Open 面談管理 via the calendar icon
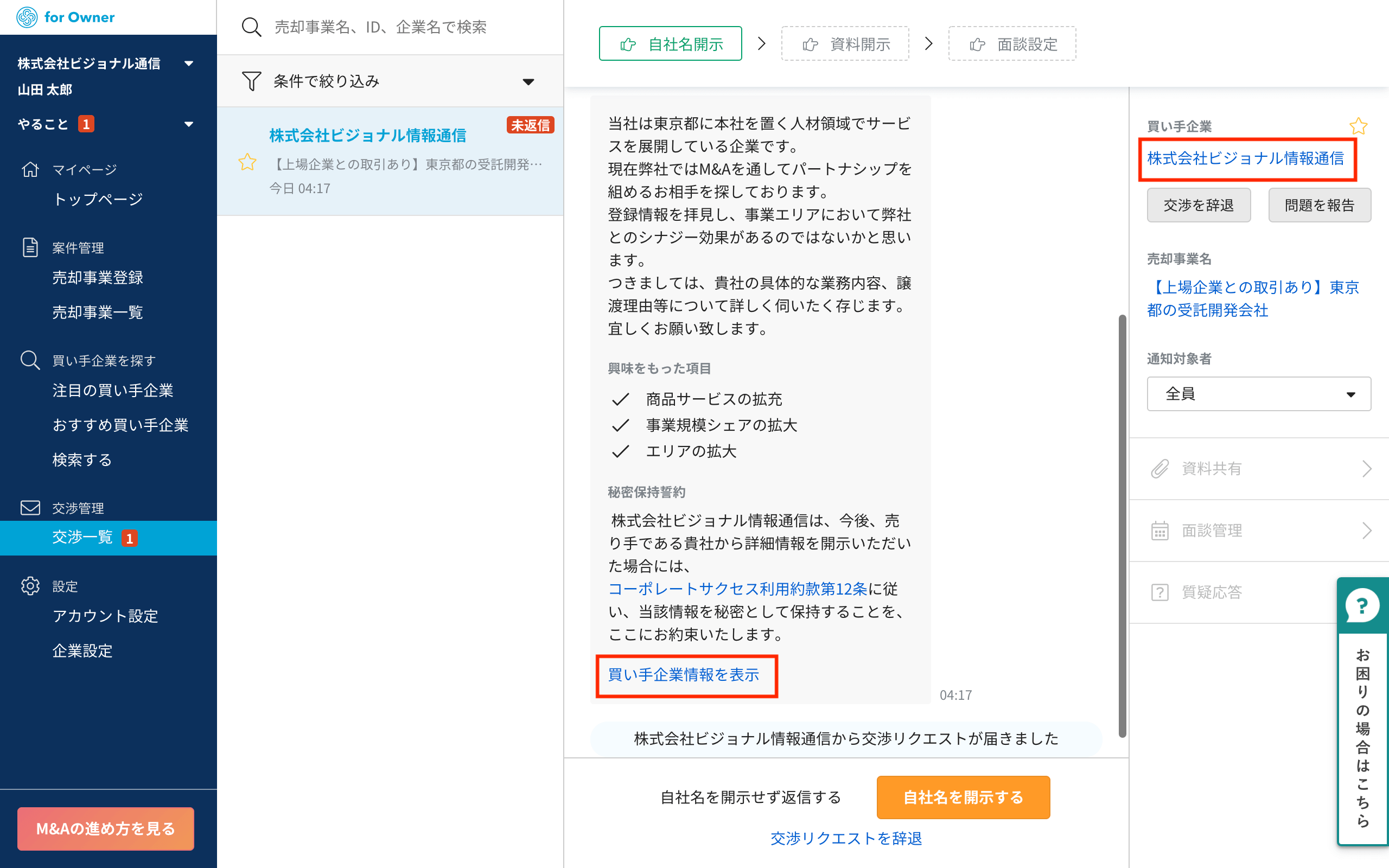 click(x=1159, y=531)
